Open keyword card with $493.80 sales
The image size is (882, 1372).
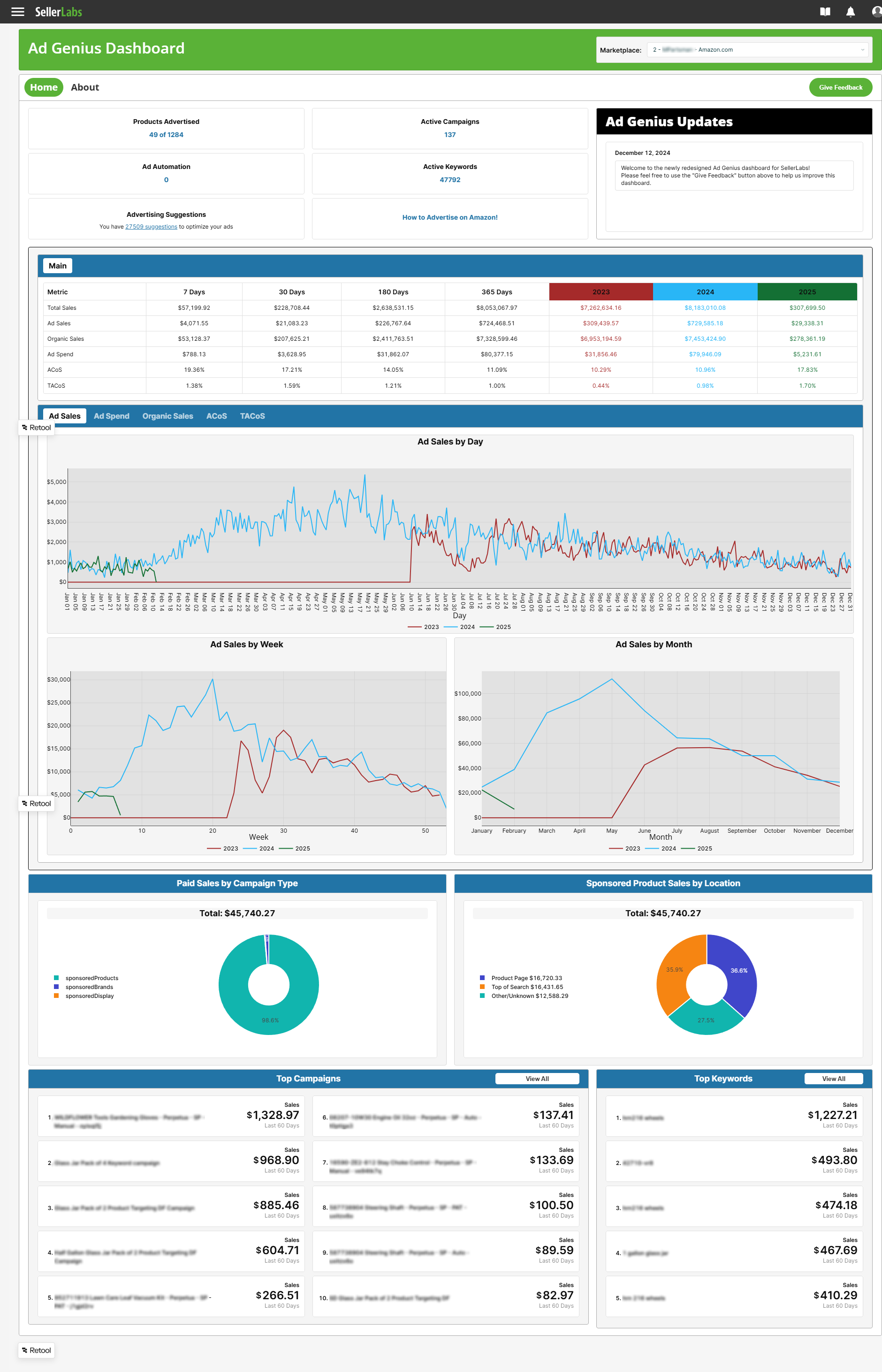(734, 1161)
